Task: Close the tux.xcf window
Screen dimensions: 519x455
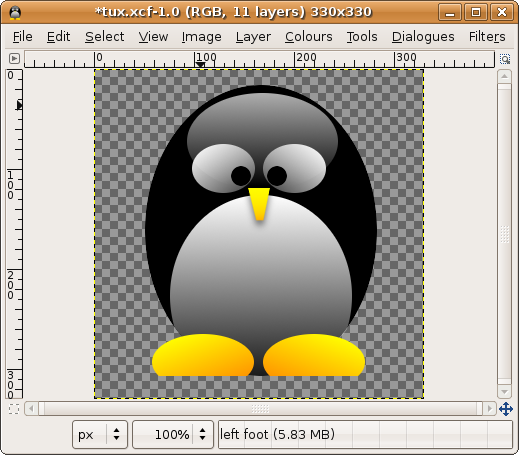Action: (502, 12)
